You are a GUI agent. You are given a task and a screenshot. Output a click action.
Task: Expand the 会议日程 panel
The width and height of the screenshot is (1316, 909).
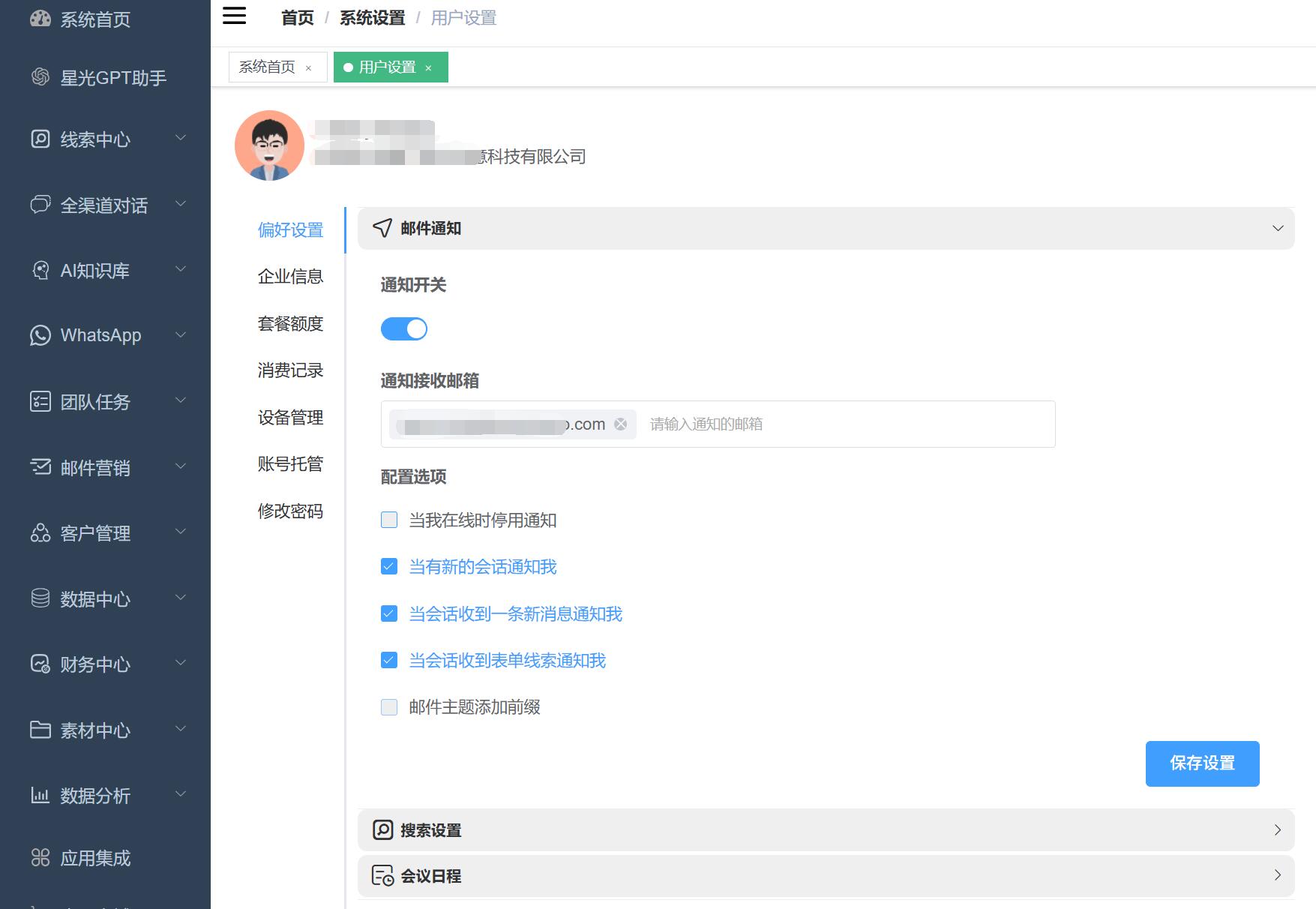pos(1278,875)
